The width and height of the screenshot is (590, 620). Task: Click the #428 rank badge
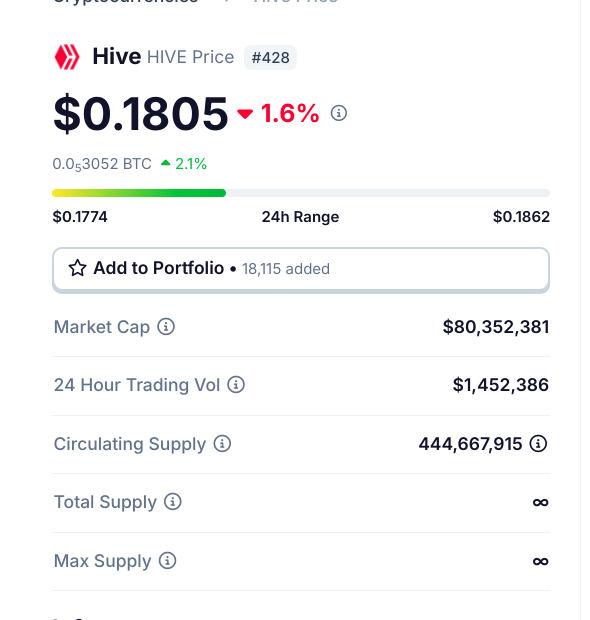(270, 58)
